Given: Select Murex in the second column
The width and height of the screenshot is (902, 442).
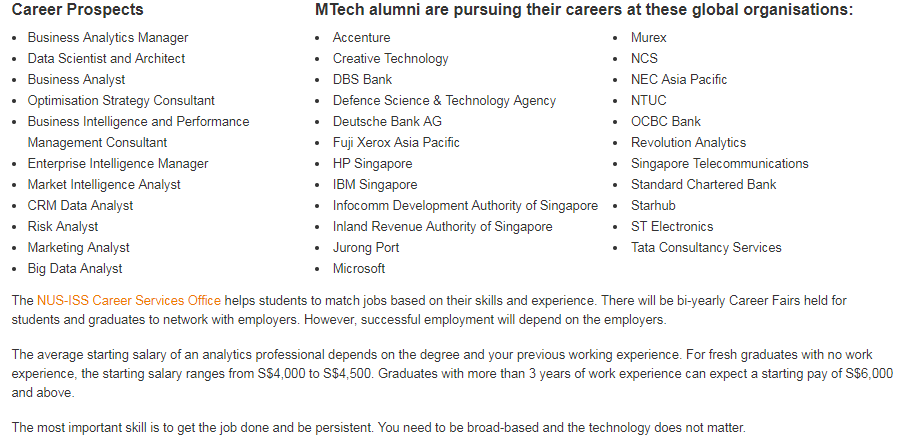Looking at the screenshot, I should [648, 37].
